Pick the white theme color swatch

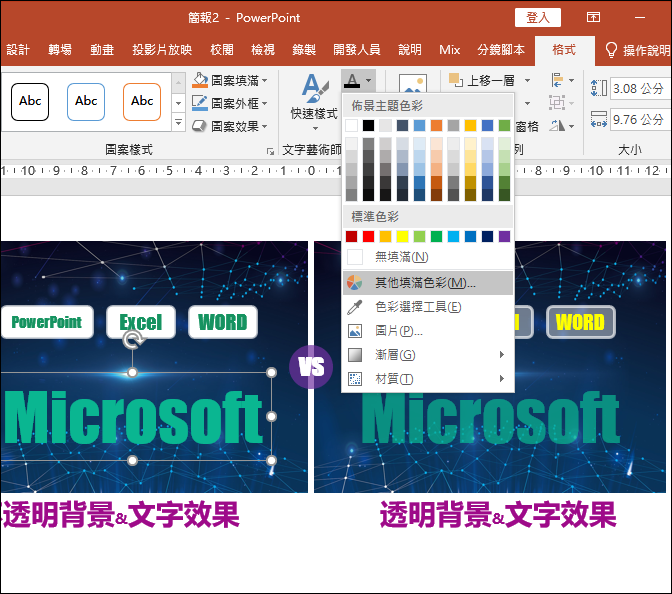tap(351, 126)
